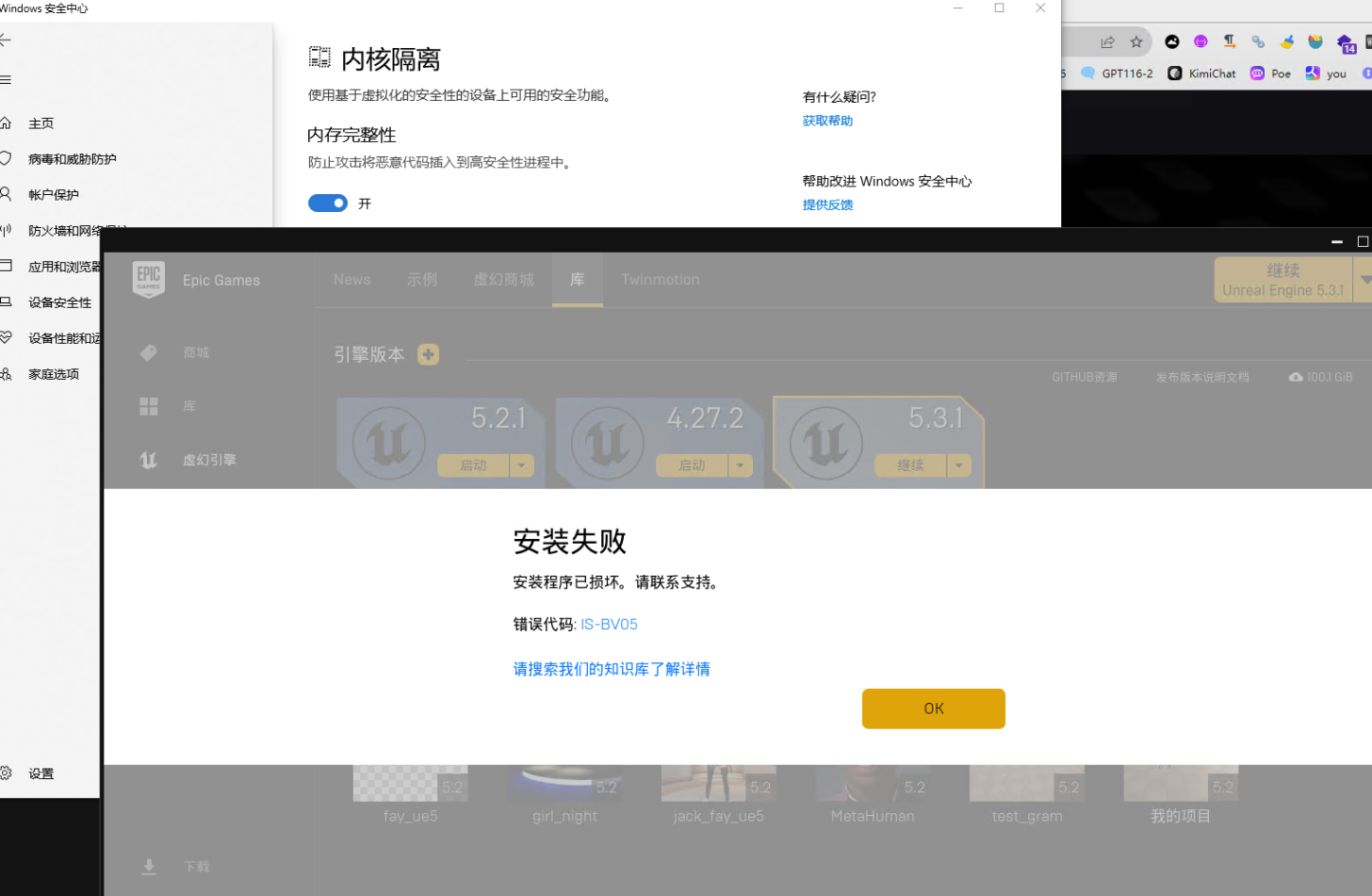
Task: Click the 防火墙 network signal icon
Action: [x=5, y=230]
